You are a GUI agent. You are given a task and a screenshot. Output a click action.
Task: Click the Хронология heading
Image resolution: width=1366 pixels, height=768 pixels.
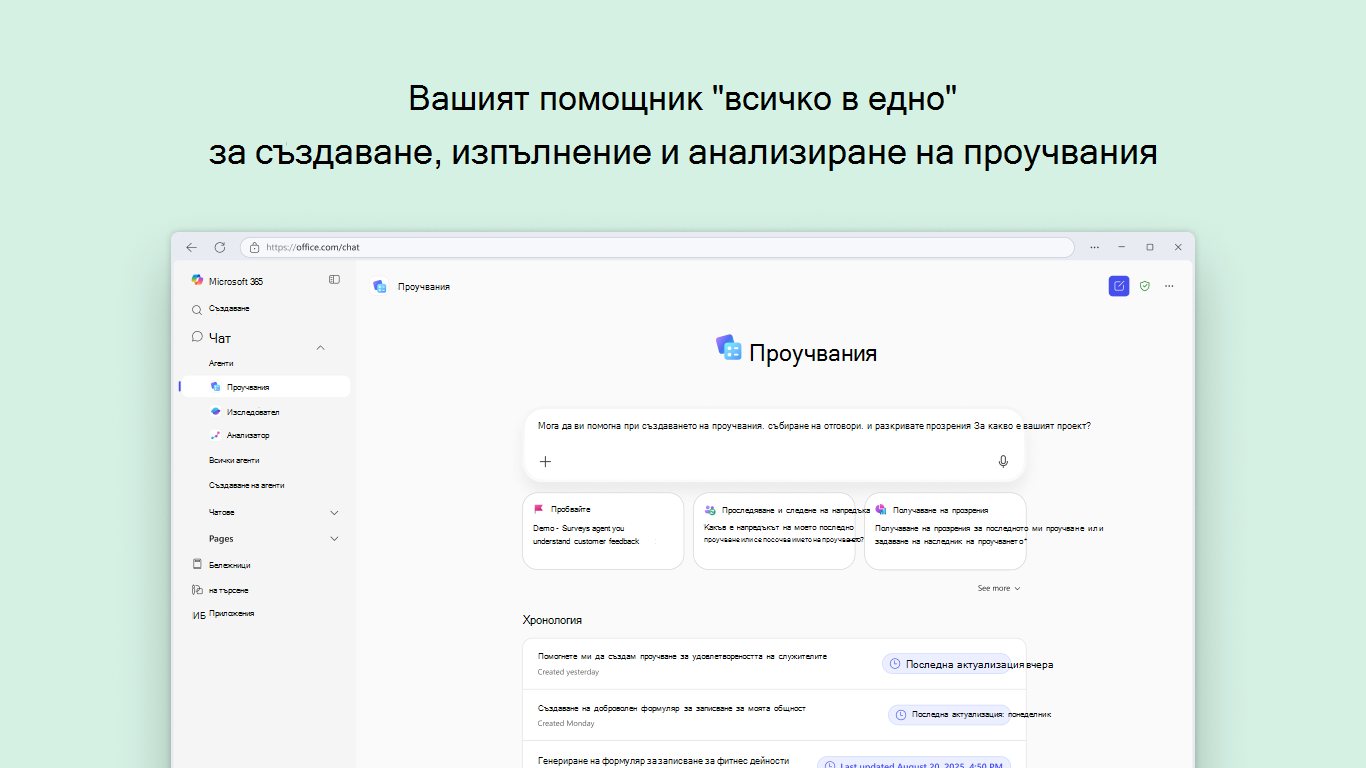[552, 620]
